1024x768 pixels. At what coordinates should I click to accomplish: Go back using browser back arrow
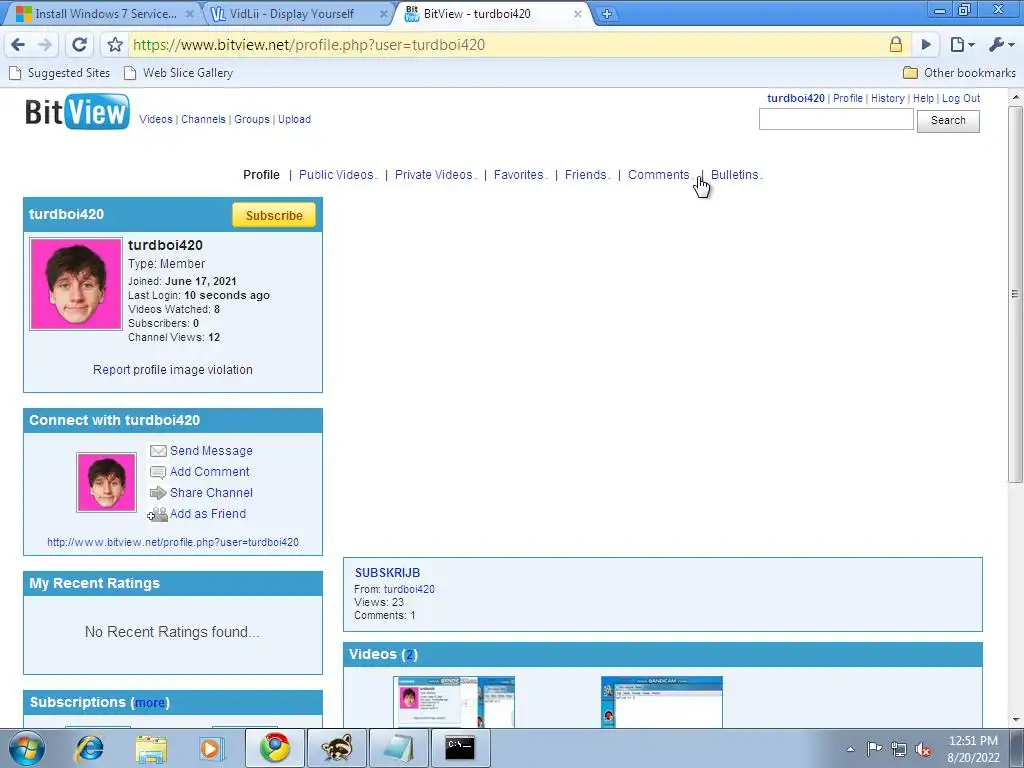tap(18, 44)
